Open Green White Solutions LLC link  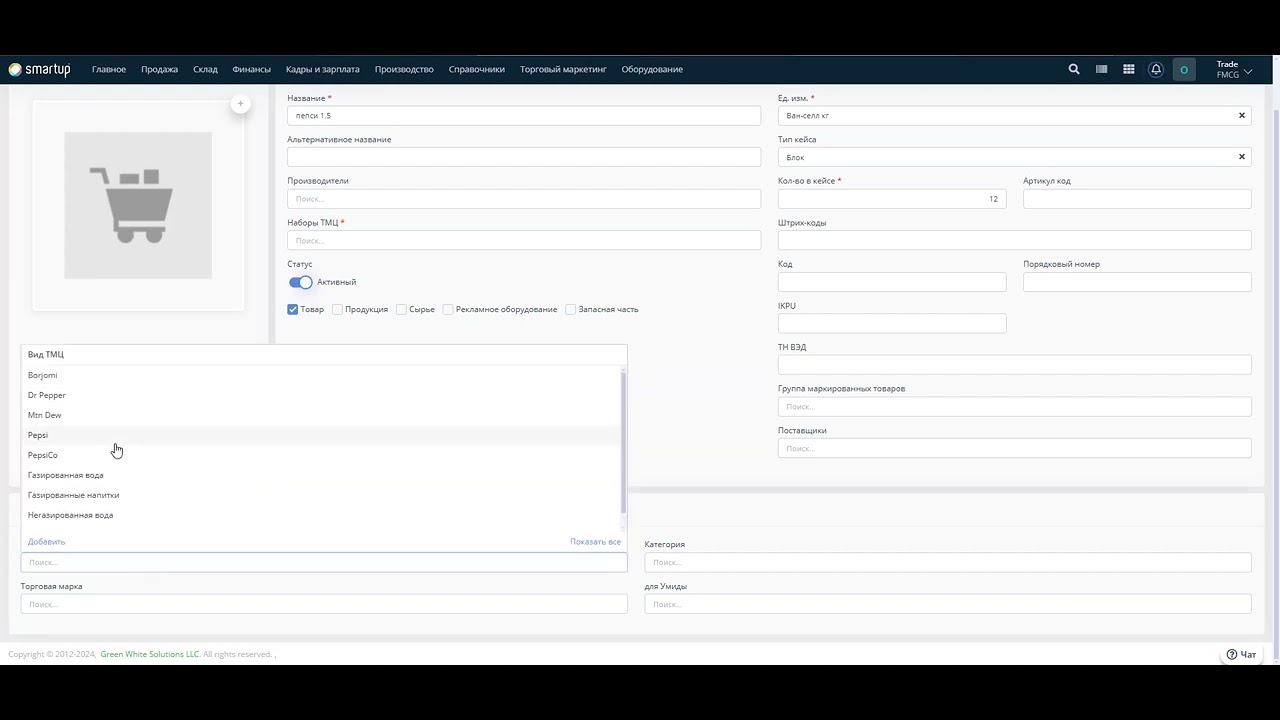click(150, 654)
